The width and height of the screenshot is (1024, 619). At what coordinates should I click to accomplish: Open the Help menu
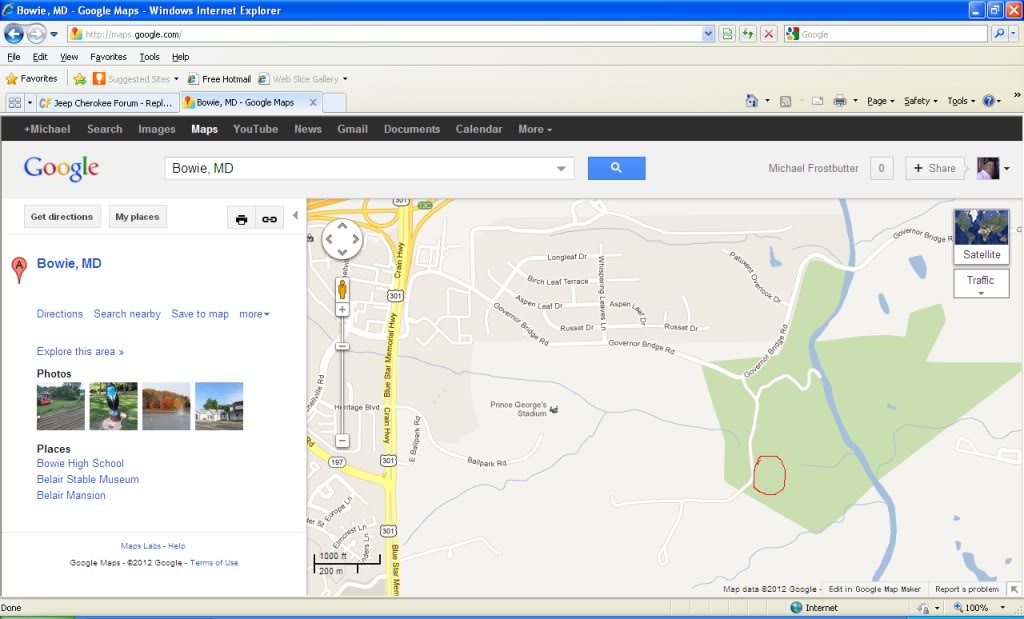(x=180, y=57)
